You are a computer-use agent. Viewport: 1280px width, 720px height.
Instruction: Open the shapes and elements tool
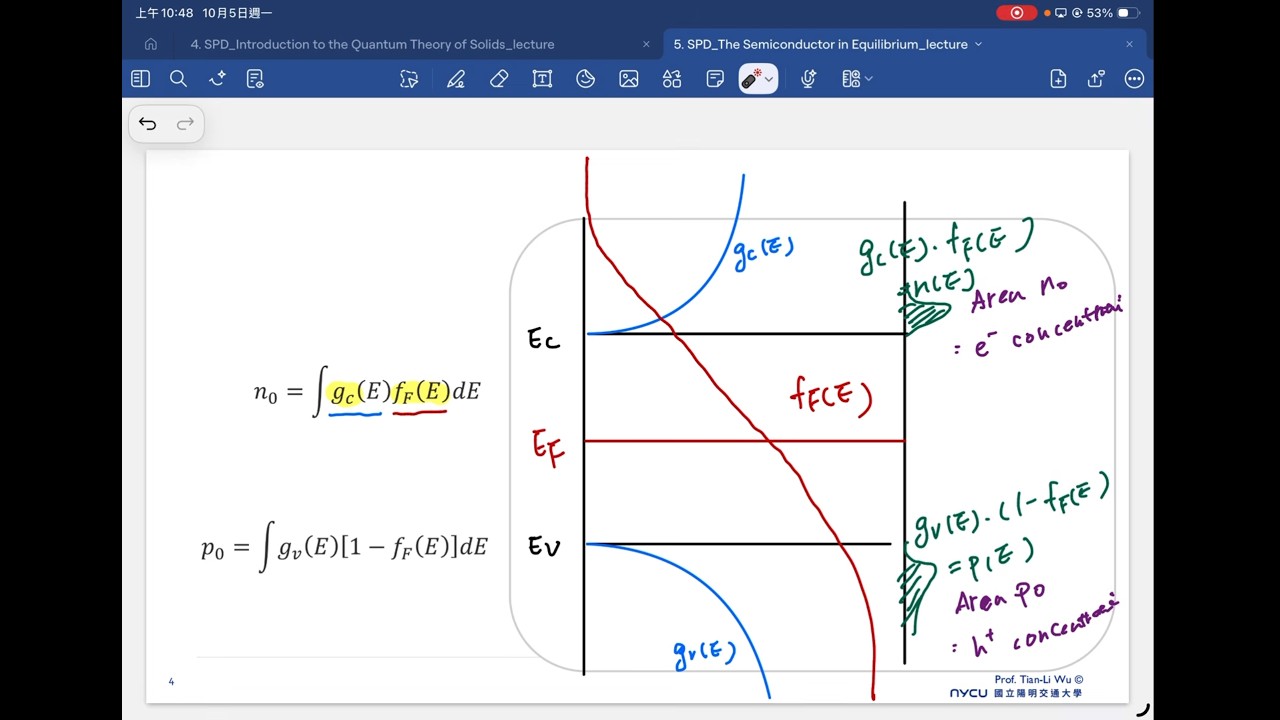click(x=672, y=79)
